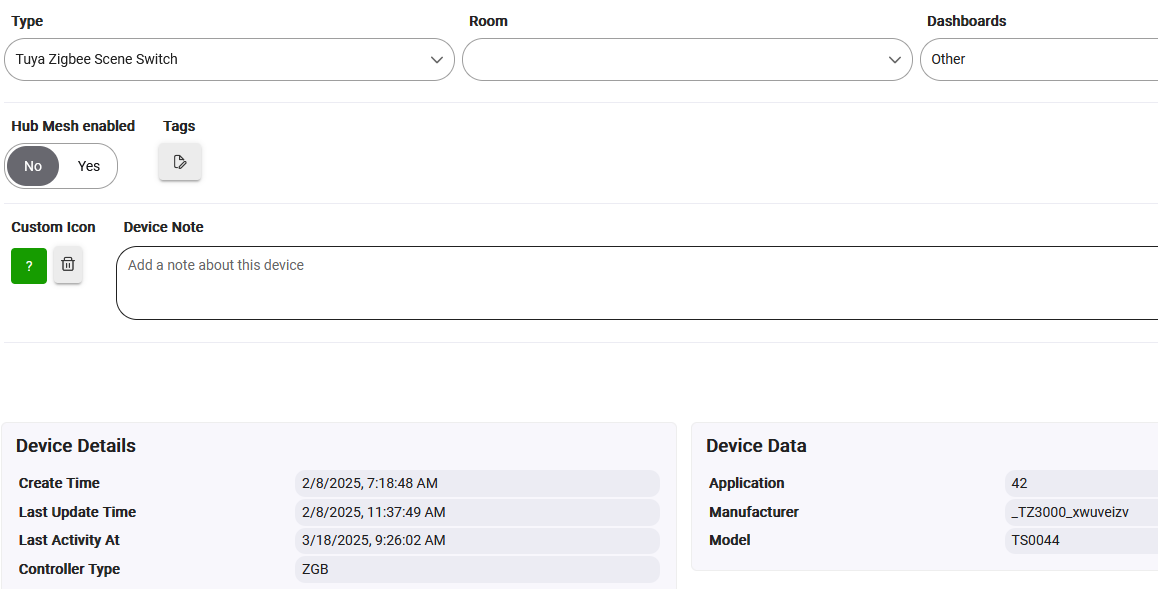
Task: Select the Create Time value field
Action: (477, 483)
